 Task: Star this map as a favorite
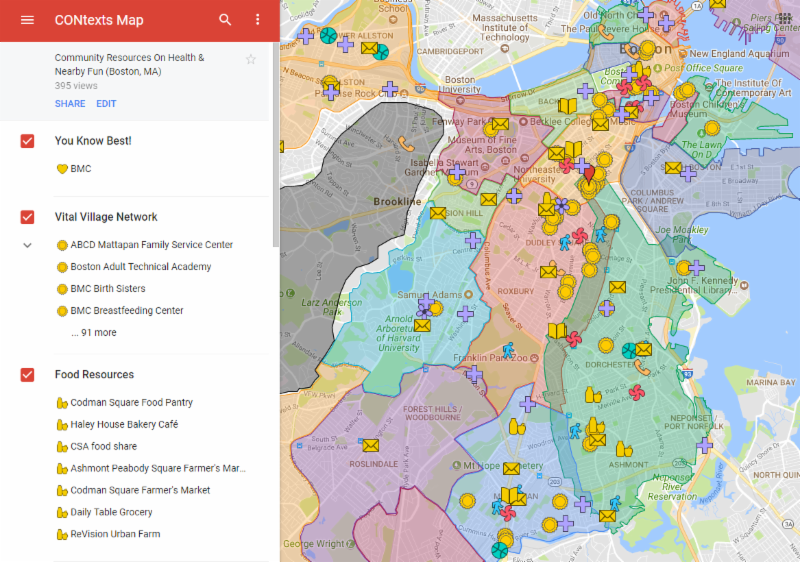251,59
